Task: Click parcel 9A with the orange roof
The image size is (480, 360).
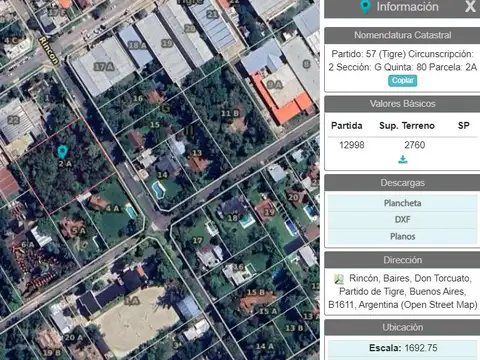Action: 275,85
